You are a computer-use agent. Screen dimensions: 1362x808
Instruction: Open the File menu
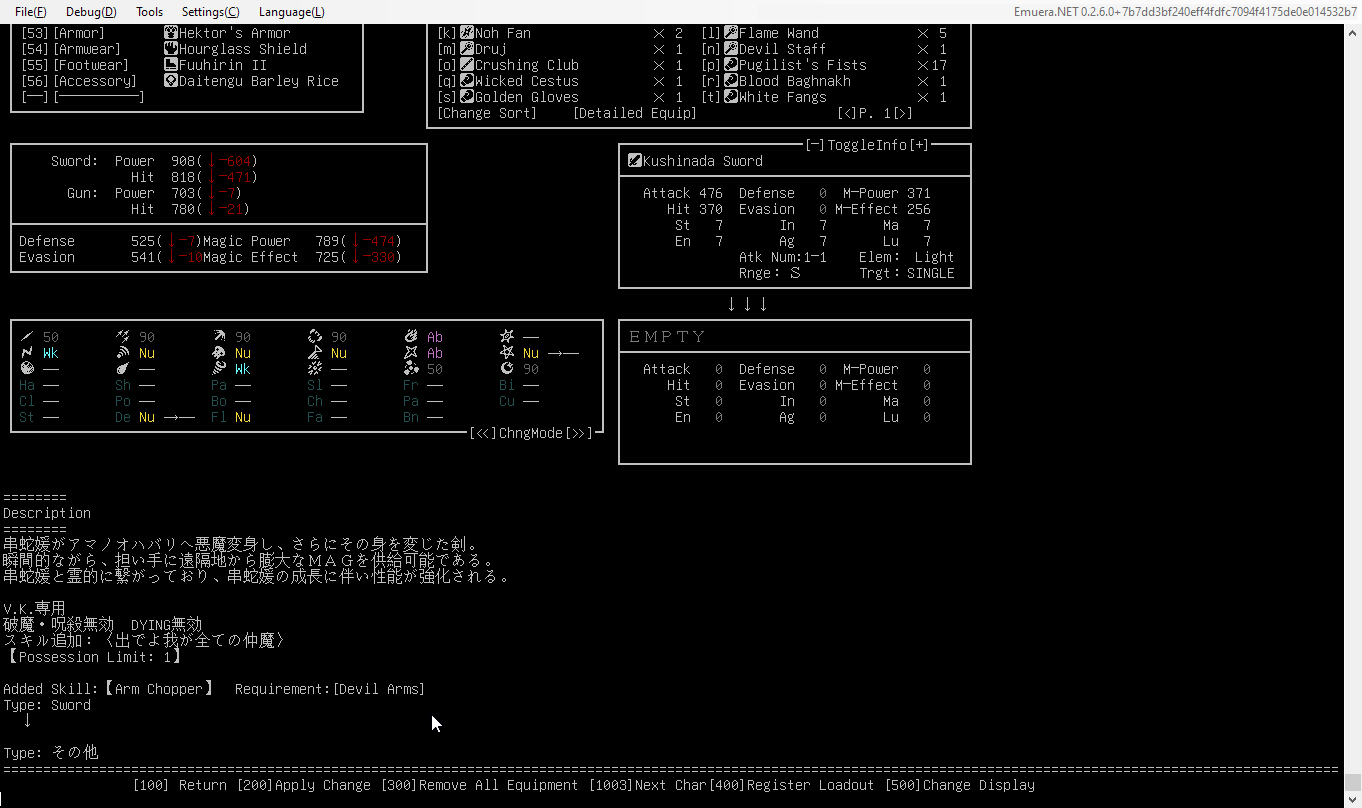31,12
